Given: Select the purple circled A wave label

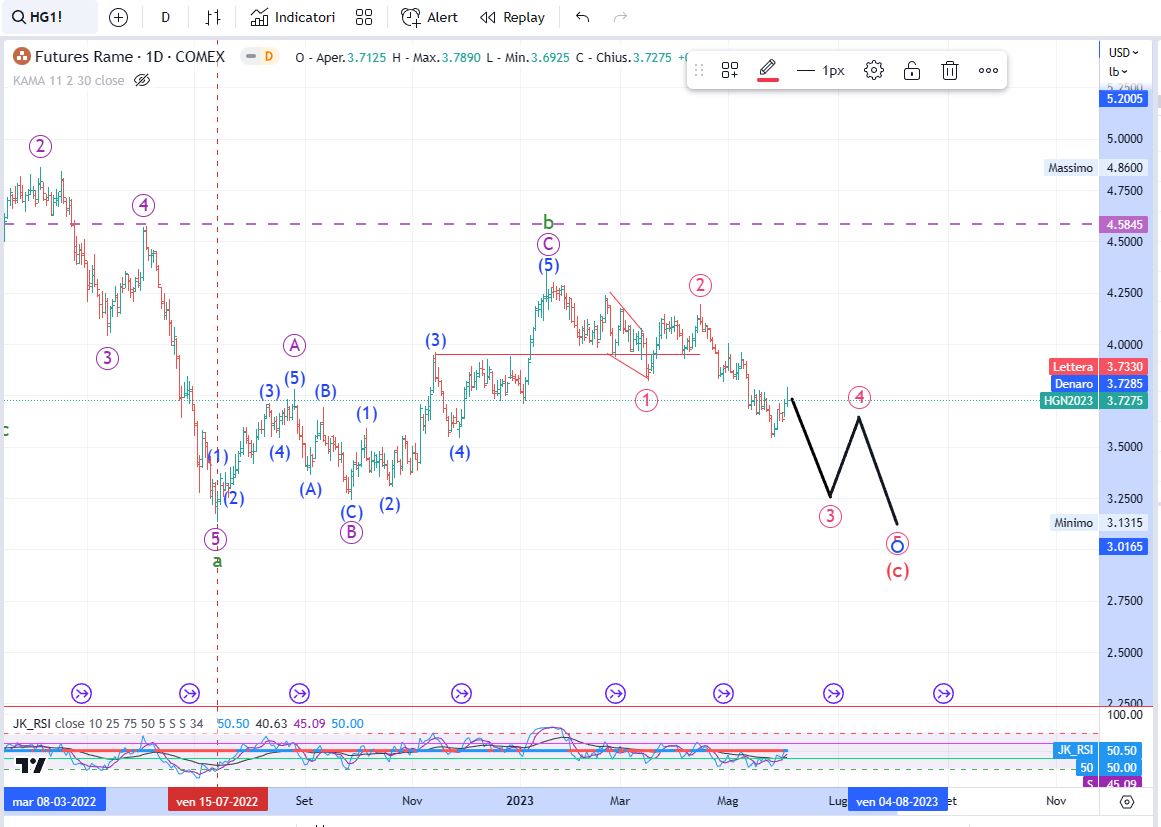Looking at the screenshot, I should [295, 345].
